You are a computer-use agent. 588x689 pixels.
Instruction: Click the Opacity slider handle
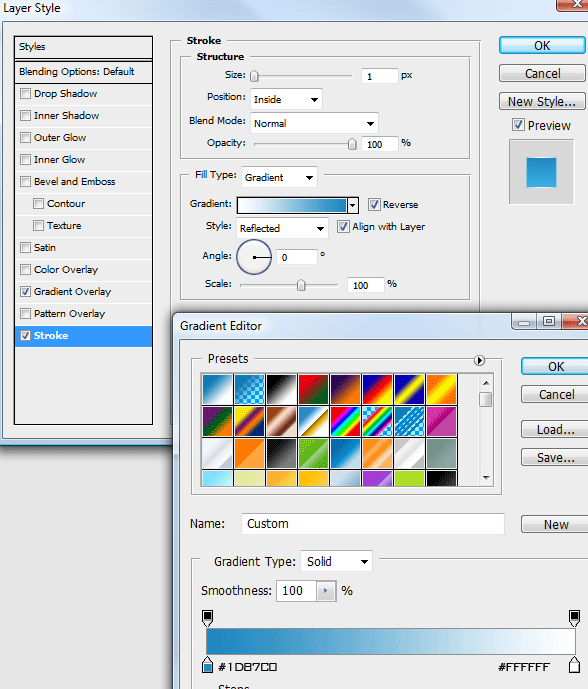tap(352, 144)
